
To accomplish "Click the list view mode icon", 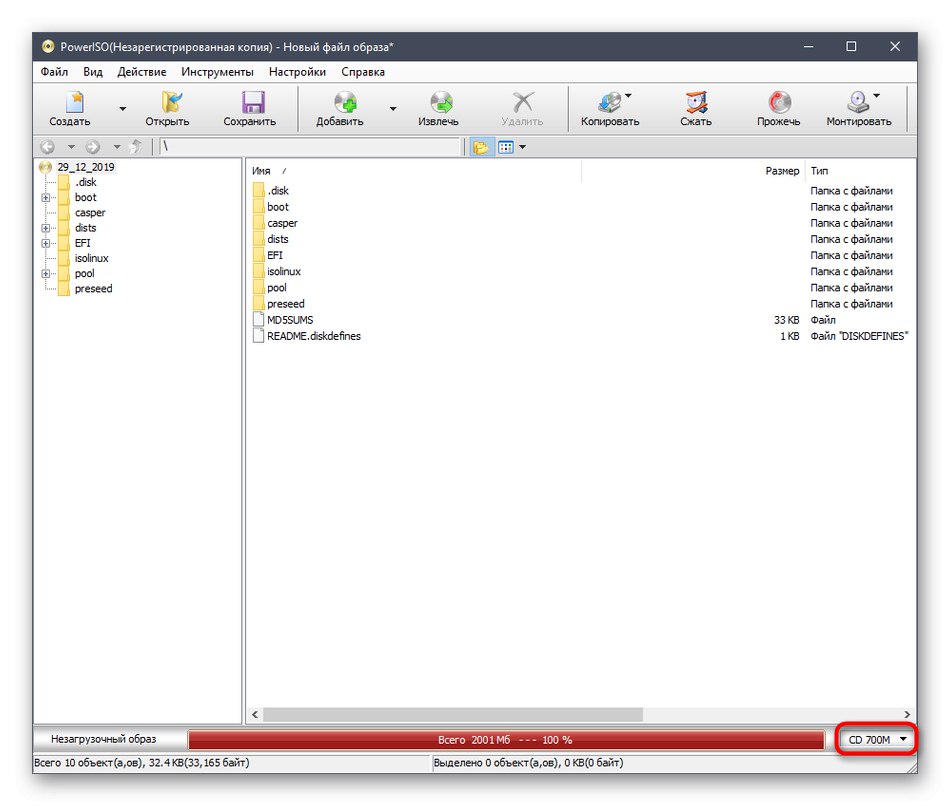I will [x=505, y=147].
